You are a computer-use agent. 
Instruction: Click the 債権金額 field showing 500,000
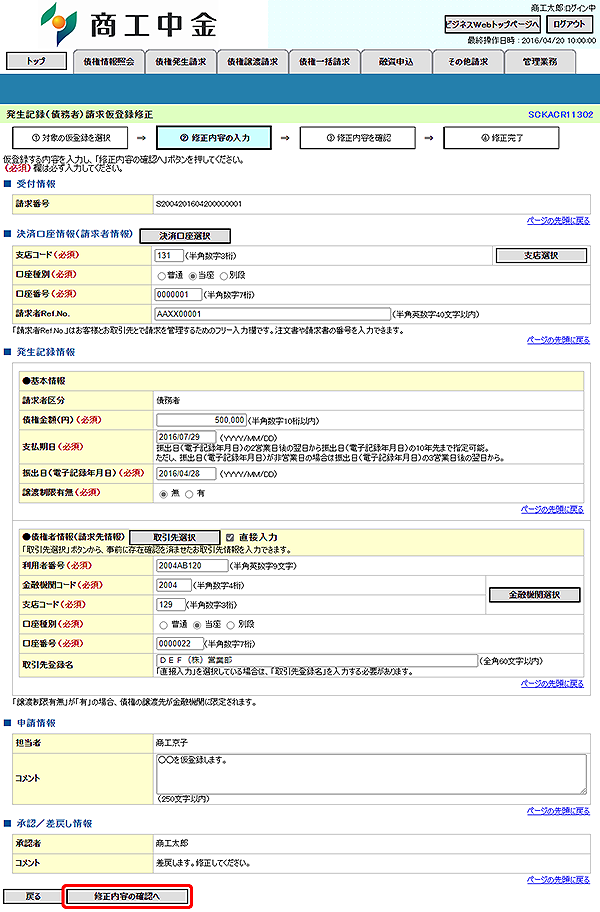(201, 420)
